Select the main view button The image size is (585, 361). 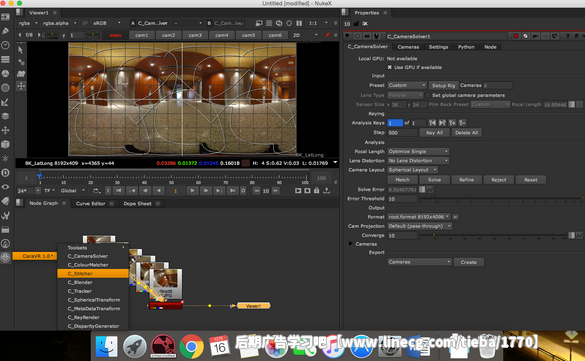click(115, 35)
